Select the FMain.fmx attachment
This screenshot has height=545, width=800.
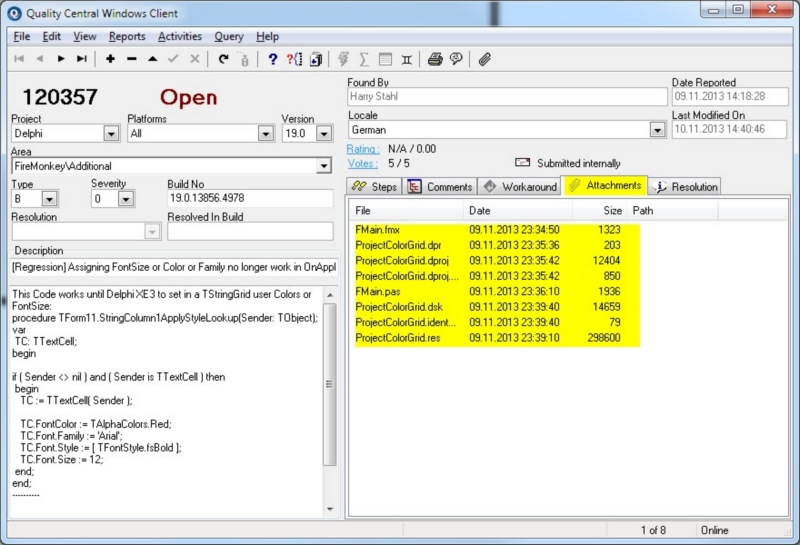click(x=377, y=230)
